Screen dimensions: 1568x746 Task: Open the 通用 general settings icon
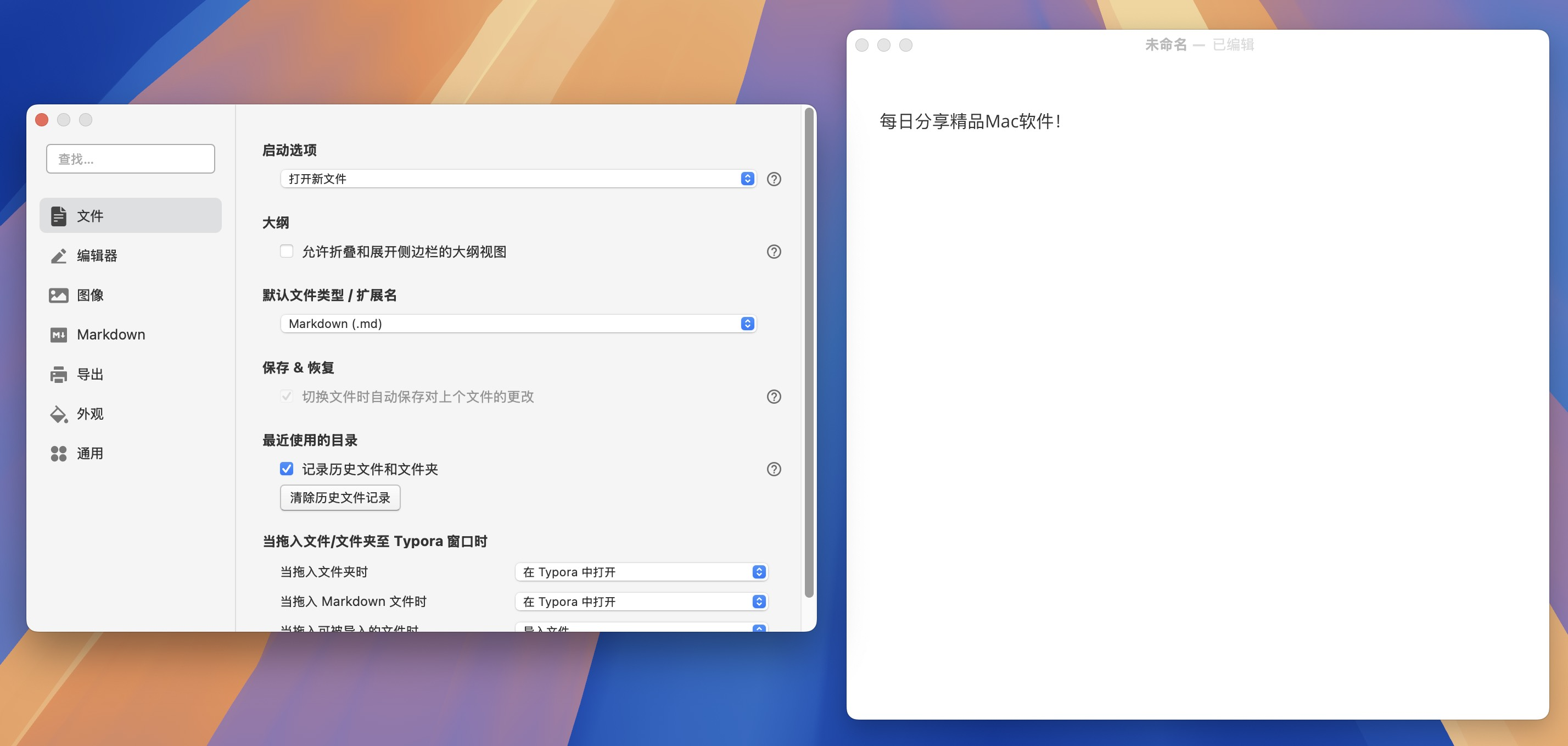[58, 453]
